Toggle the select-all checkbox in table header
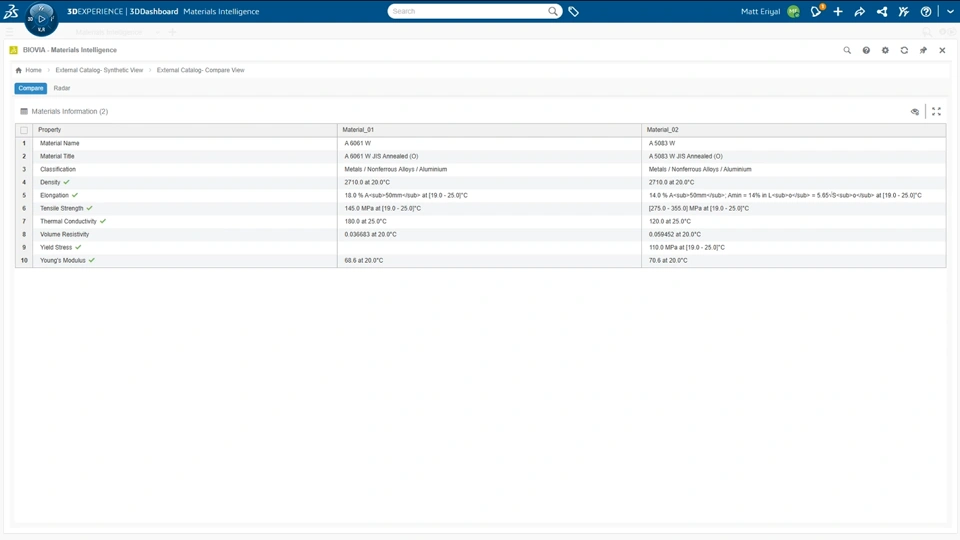The width and height of the screenshot is (960, 540). pyautogui.click(x=24, y=130)
